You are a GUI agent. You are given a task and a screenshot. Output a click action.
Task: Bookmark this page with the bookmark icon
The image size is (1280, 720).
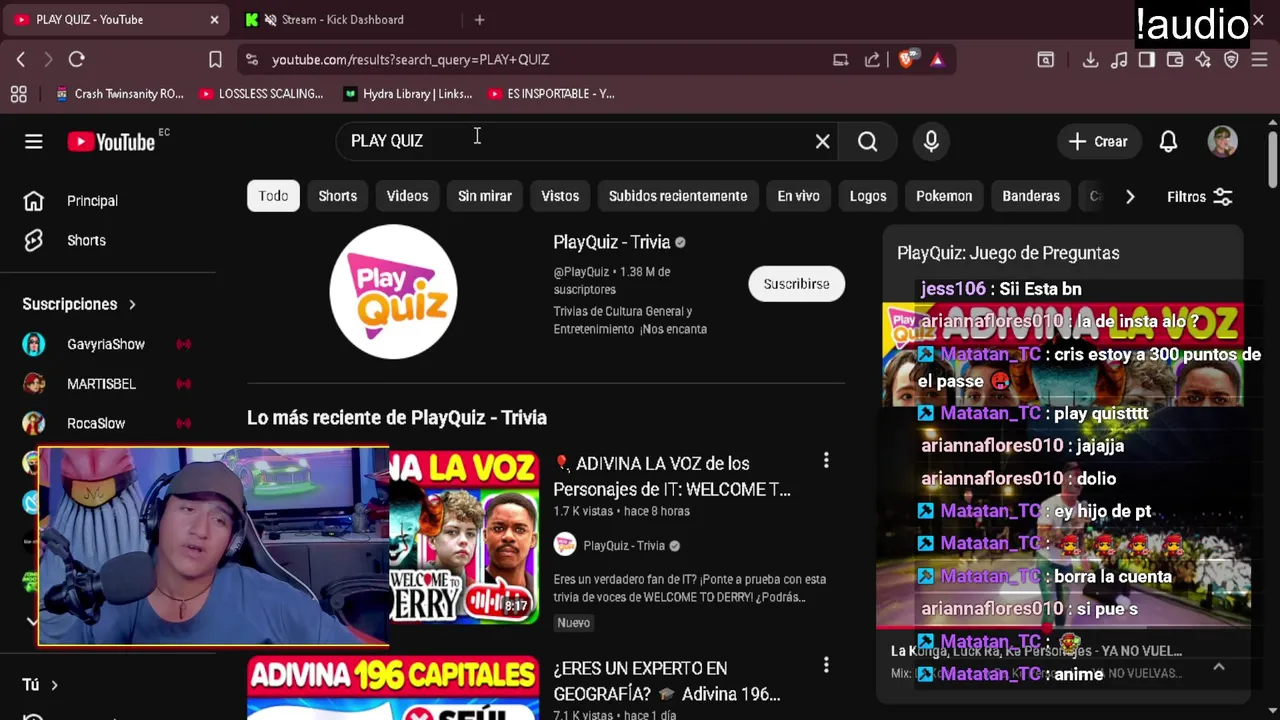215,60
